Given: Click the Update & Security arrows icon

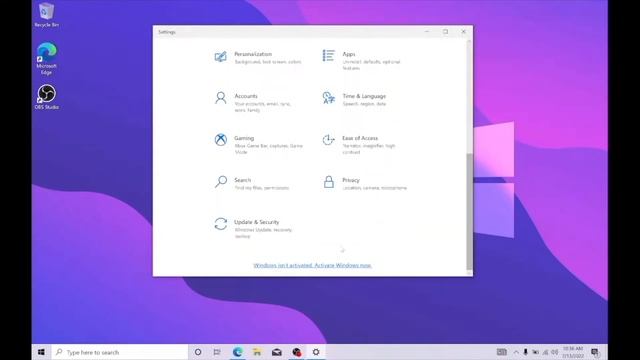Looking at the screenshot, I should [x=220, y=224].
